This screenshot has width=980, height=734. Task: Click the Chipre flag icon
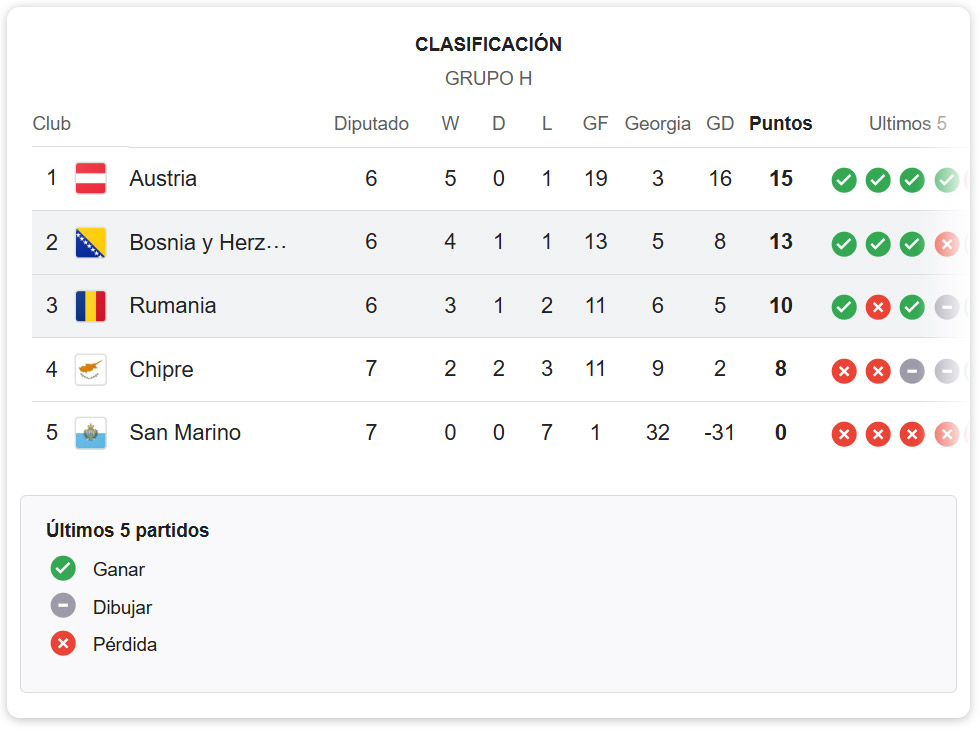pyautogui.click(x=91, y=370)
